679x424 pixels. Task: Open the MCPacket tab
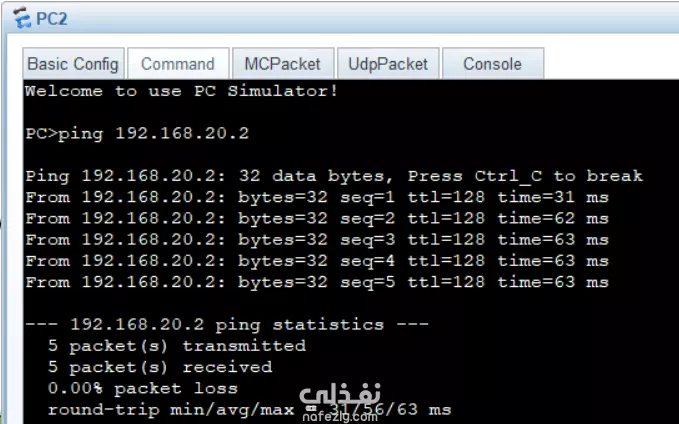click(282, 64)
